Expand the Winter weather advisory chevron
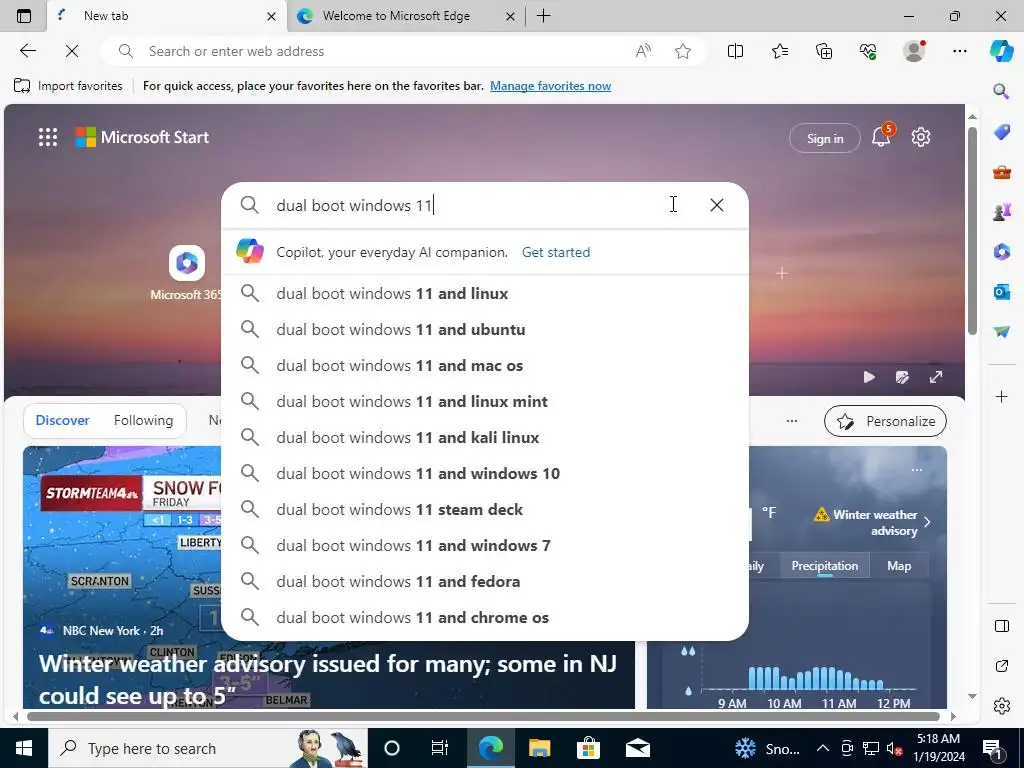 click(927, 522)
